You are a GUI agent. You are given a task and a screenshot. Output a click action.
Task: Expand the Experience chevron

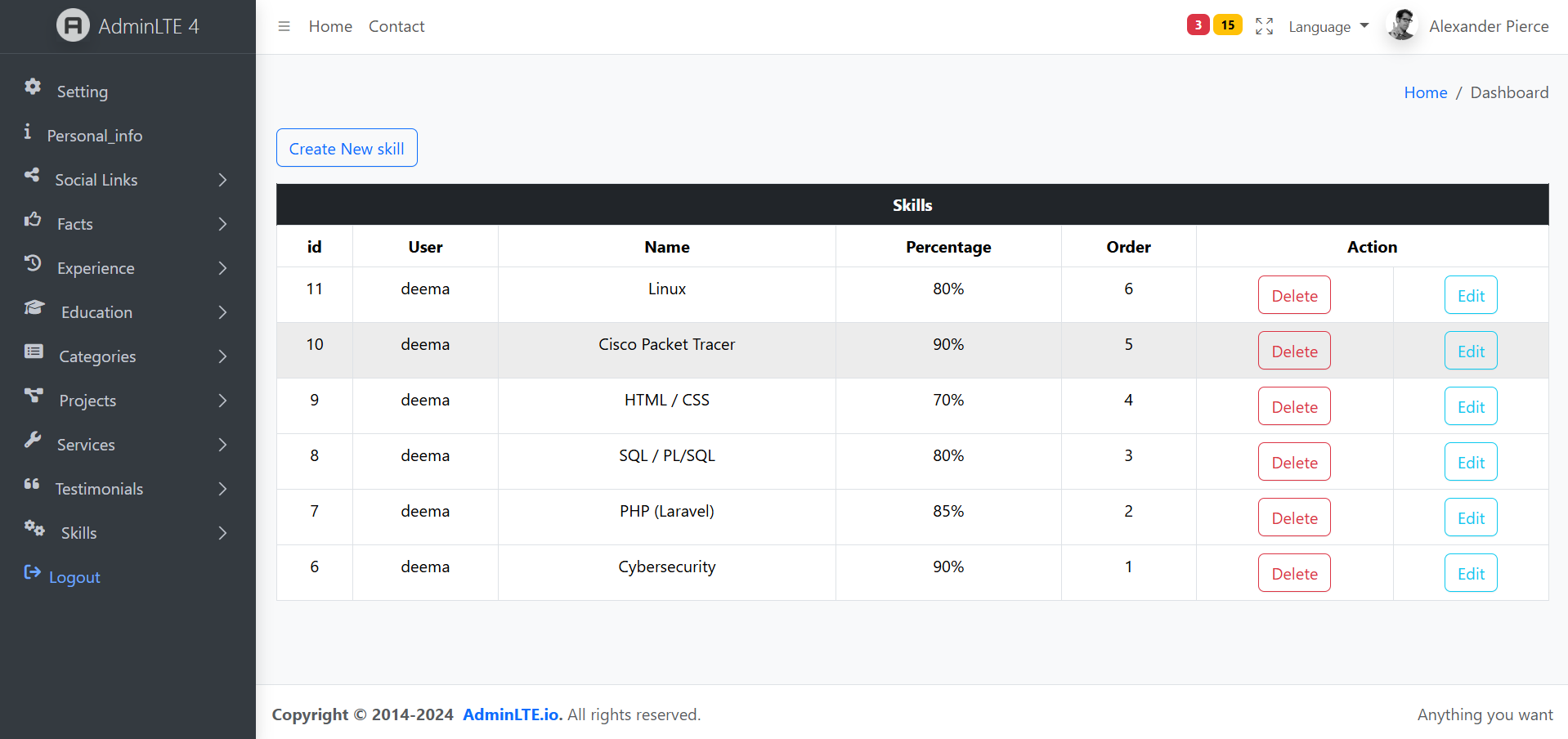pyautogui.click(x=222, y=268)
